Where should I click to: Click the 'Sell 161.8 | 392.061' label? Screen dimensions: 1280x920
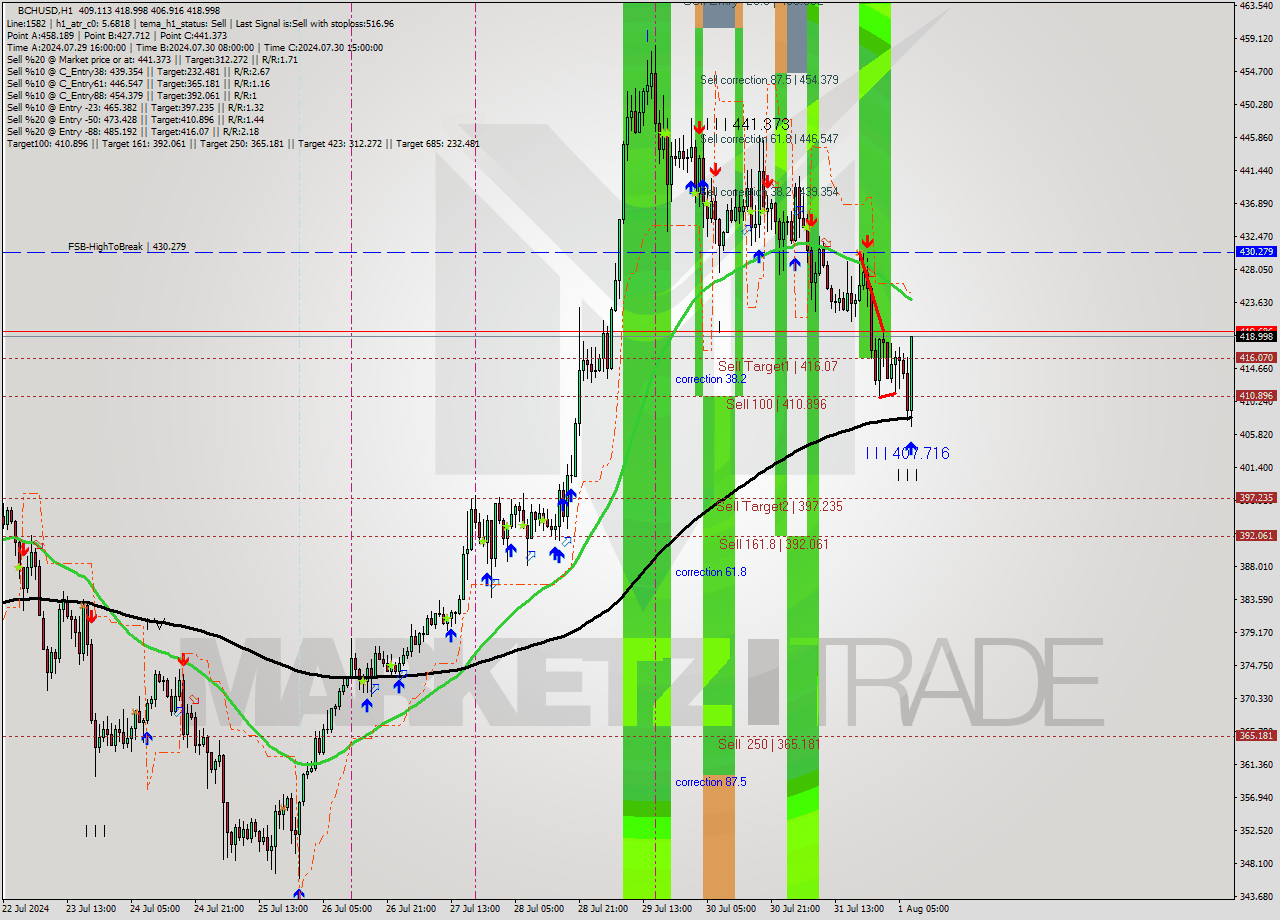point(774,544)
